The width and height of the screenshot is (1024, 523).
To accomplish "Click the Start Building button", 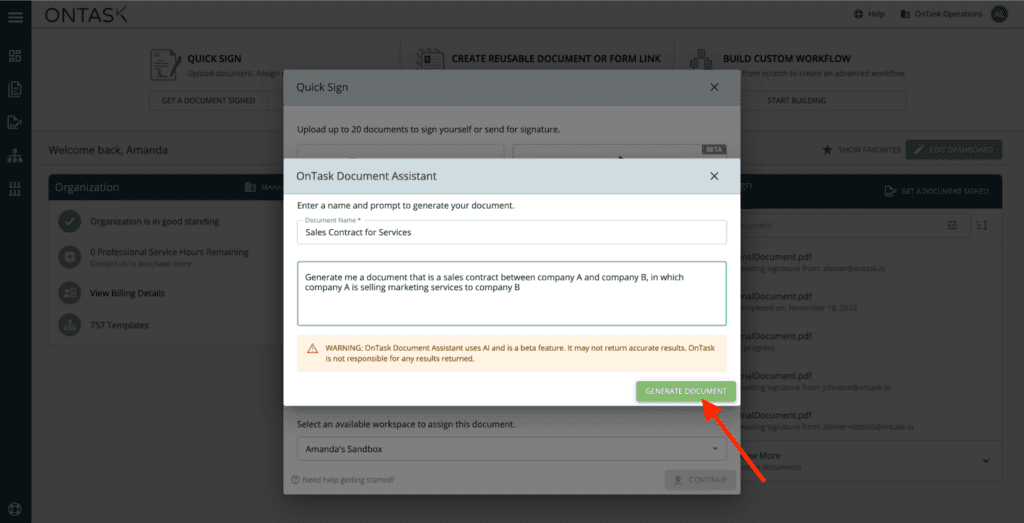I will click(796, 101).
